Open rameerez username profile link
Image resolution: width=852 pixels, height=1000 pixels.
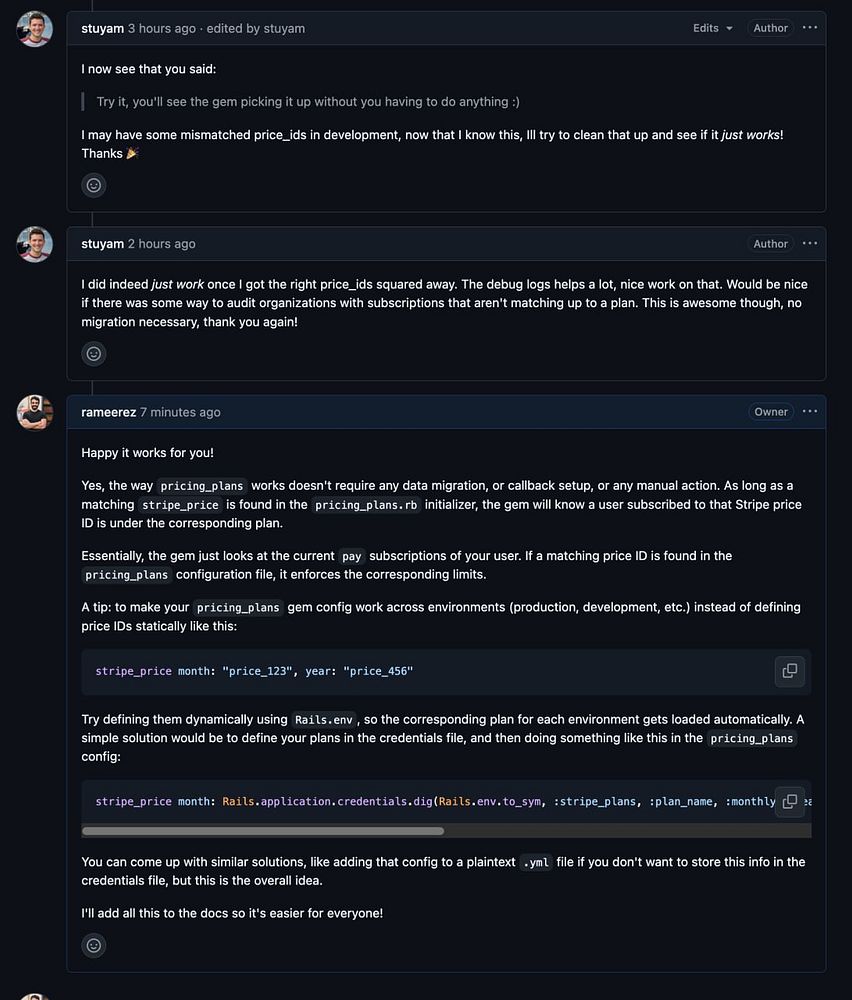pos(108,412)
